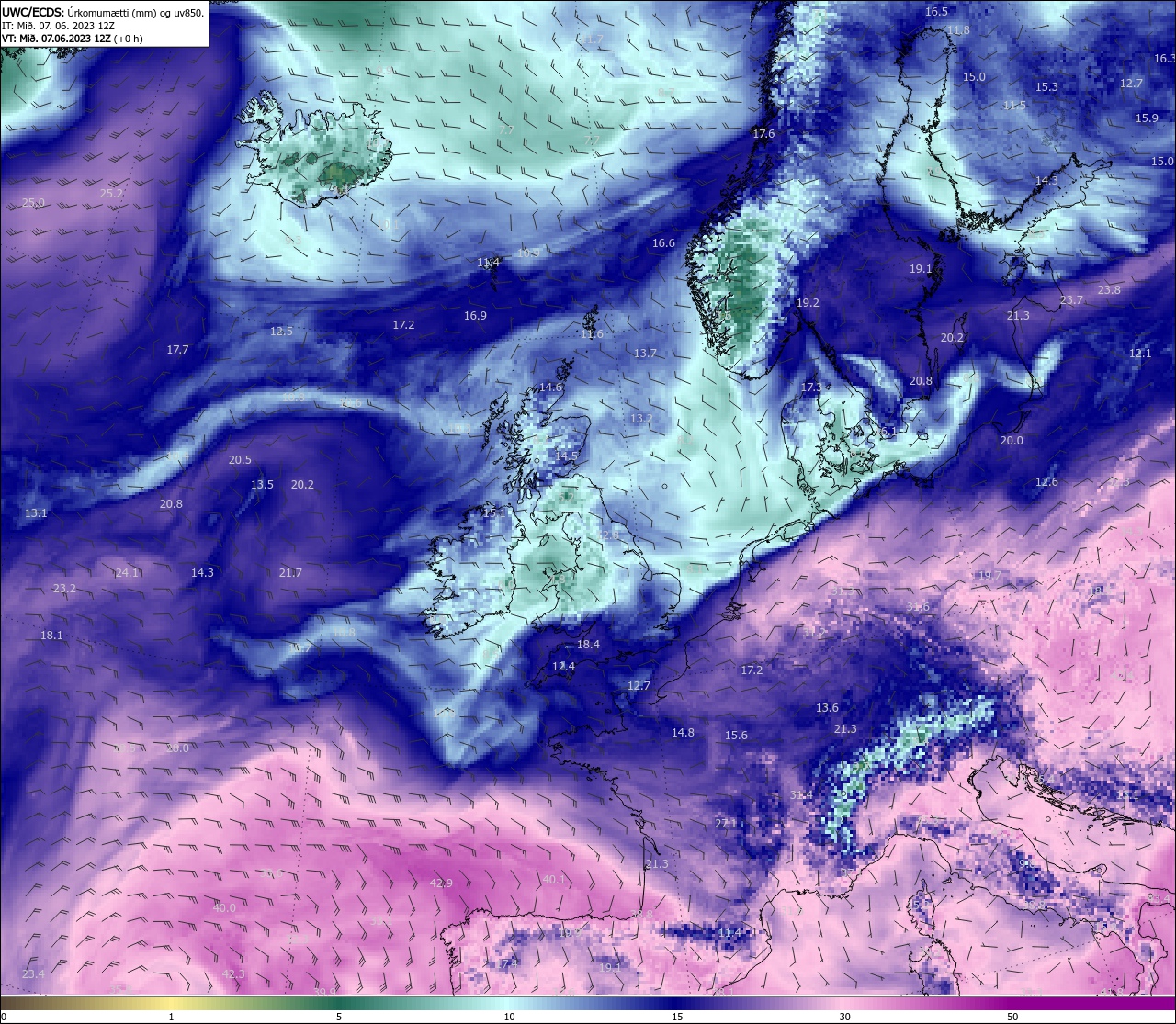Click the map value 14.5

(567, 456)
